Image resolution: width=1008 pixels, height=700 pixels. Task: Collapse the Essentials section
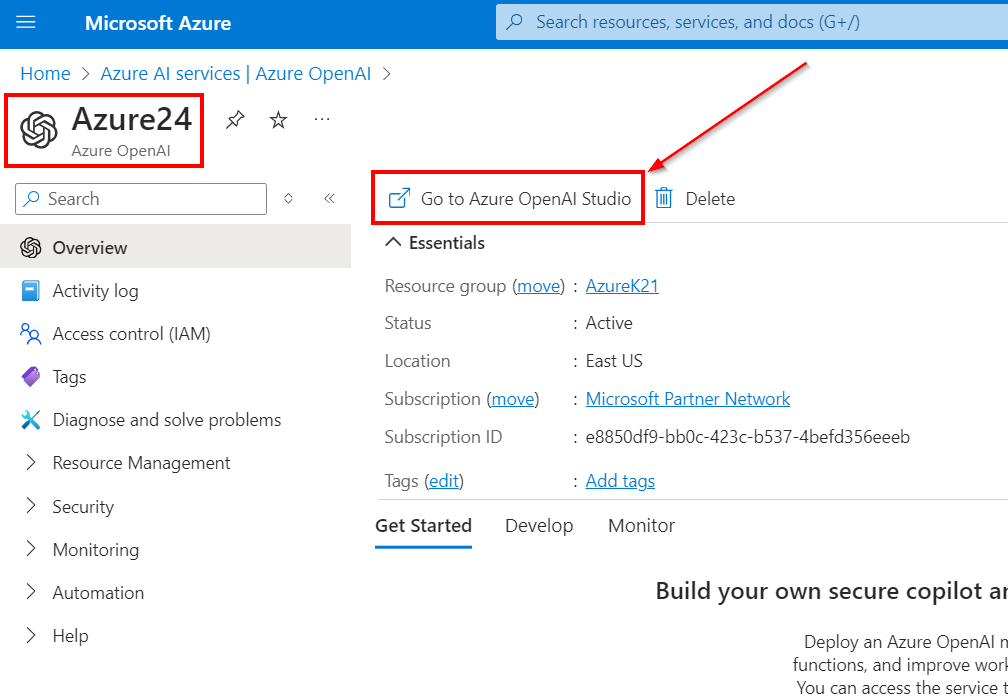[x=394, y=243]
